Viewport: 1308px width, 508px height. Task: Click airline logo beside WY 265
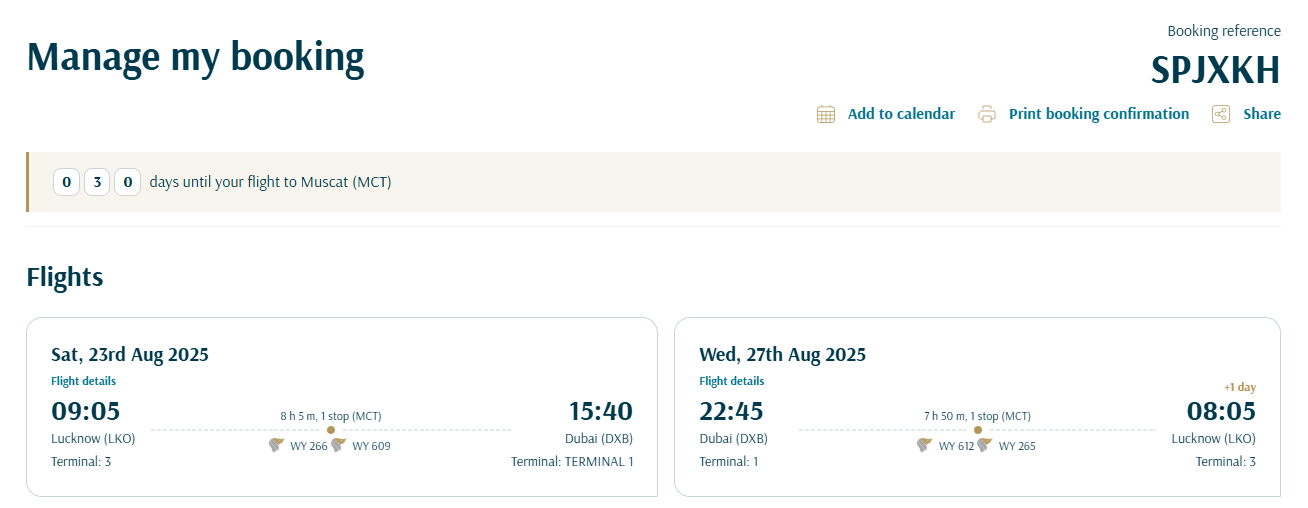pos(985,445)
